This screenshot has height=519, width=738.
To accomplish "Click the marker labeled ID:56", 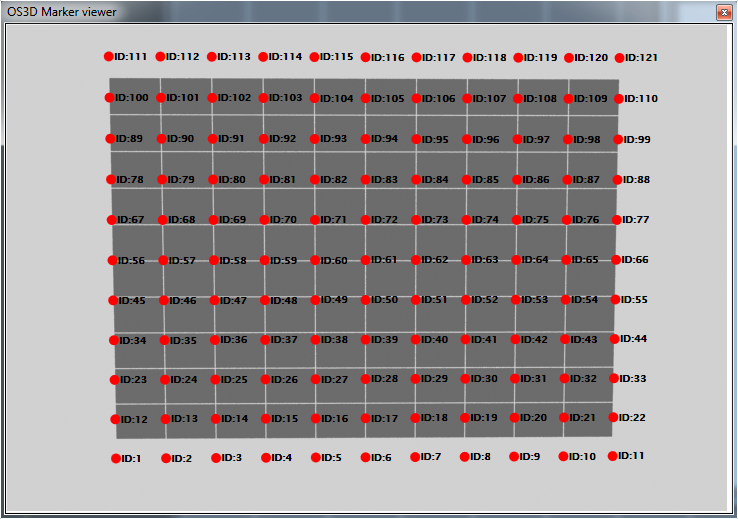I will pos(112,260).
